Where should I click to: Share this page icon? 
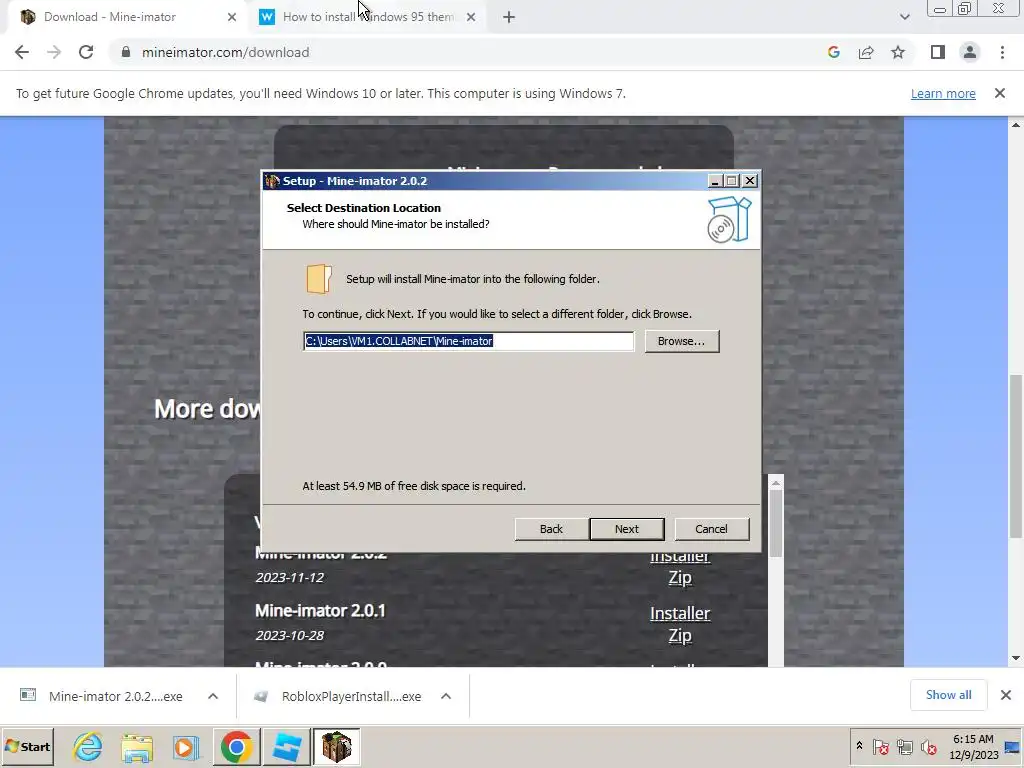pos(866,52)
